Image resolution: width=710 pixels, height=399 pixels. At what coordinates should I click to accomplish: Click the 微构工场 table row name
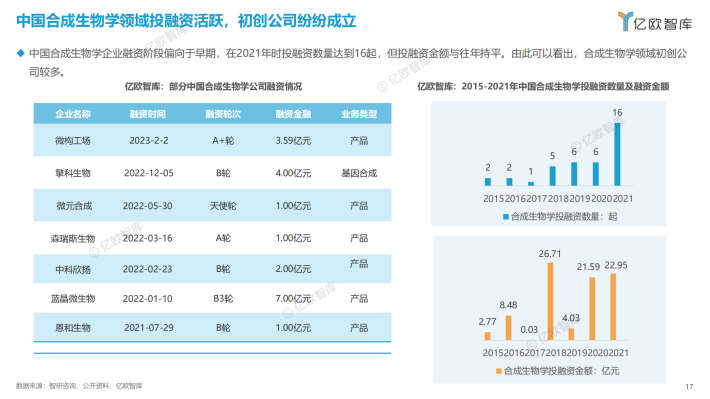73,141
